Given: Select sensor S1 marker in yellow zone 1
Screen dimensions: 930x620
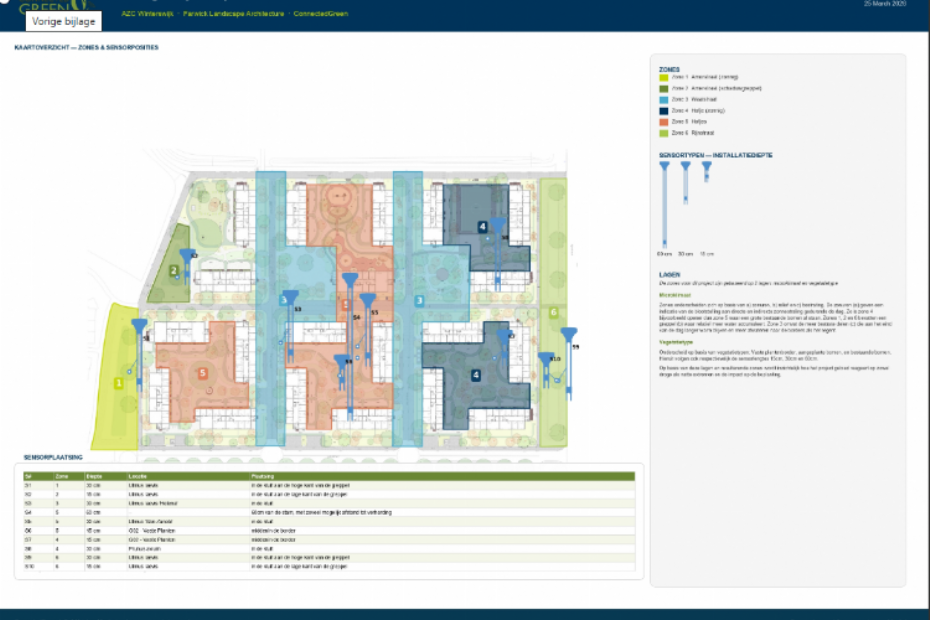Looking at the screenshot, I should [139, 355].
